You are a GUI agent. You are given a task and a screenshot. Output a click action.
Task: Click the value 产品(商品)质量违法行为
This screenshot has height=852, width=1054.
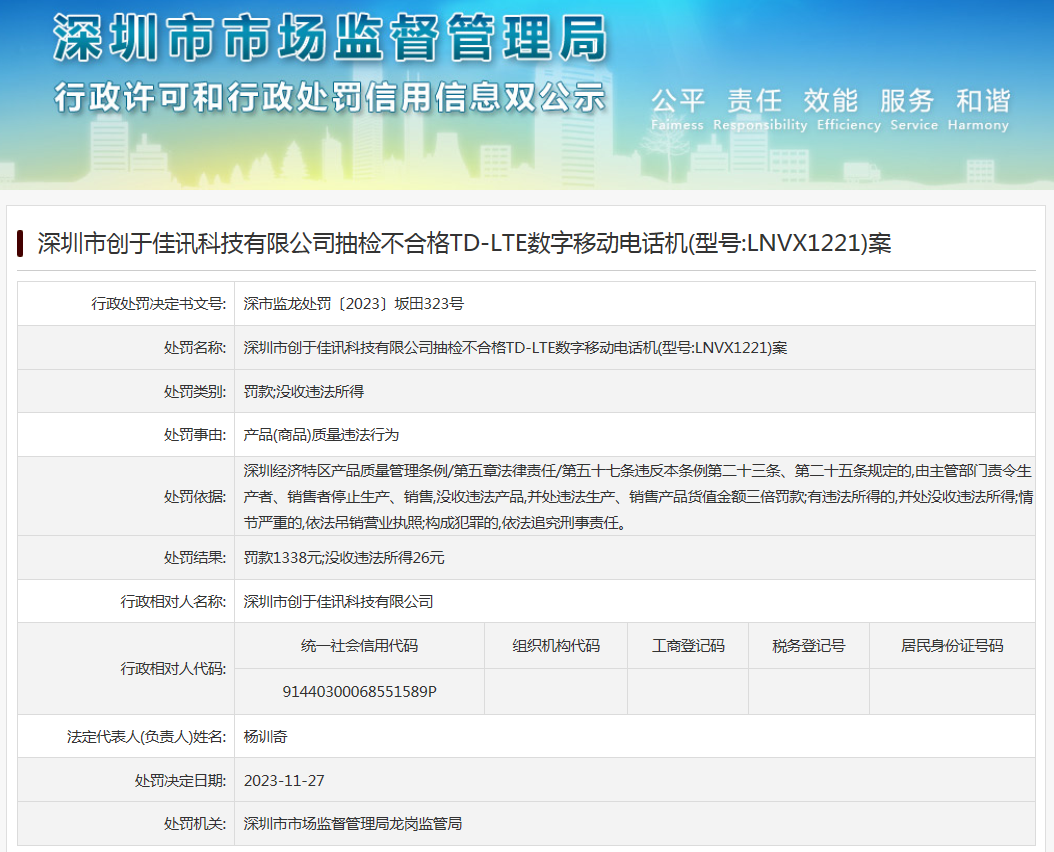click(x=321, y=435)
